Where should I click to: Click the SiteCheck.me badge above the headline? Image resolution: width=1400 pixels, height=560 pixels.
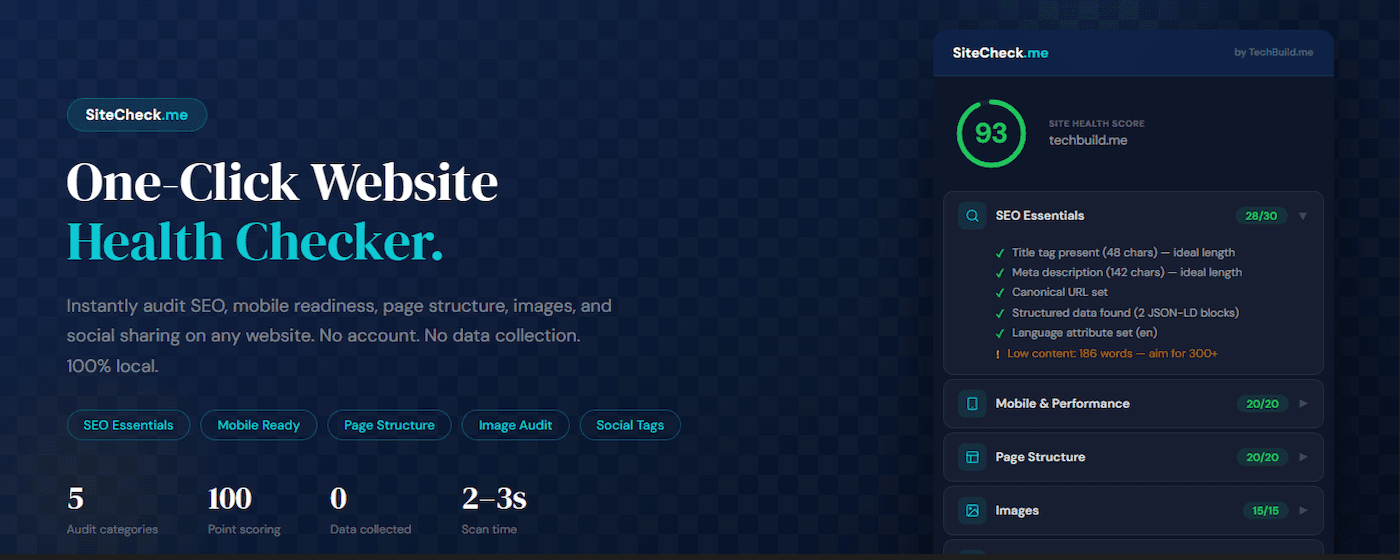[x=137, y=115]
